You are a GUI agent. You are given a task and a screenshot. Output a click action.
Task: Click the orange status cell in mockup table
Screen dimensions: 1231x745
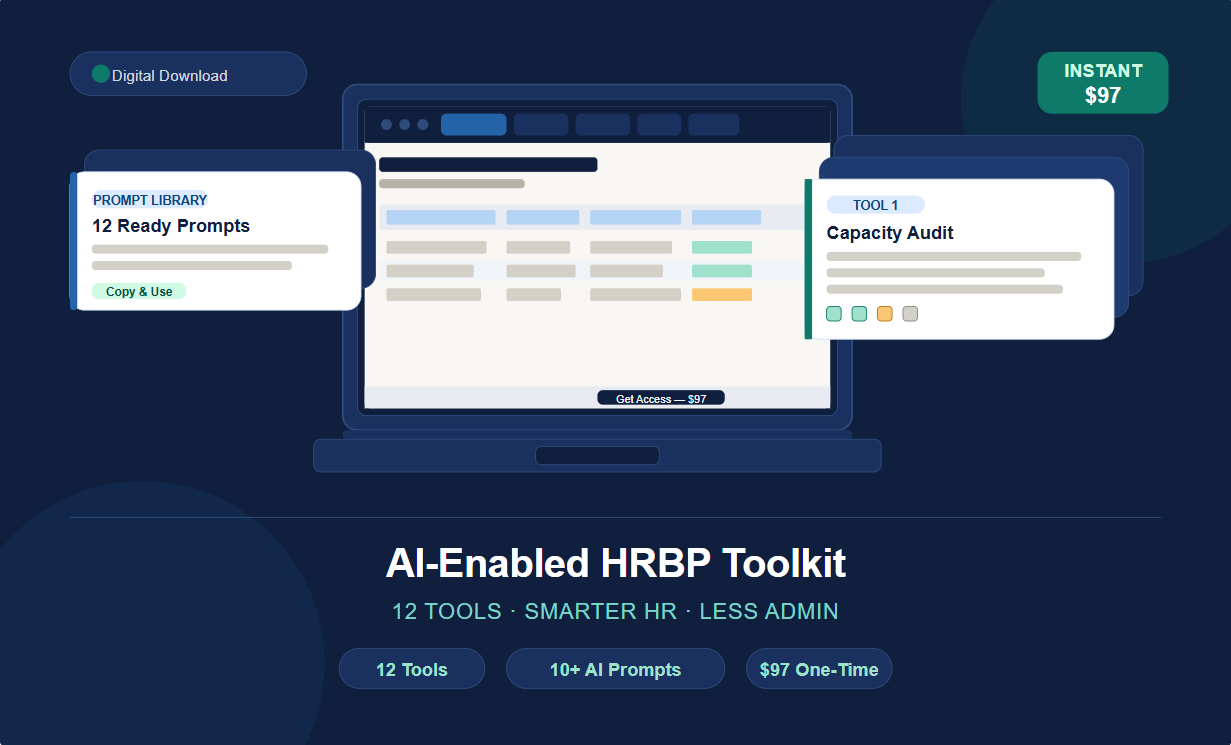coord(722,294)
